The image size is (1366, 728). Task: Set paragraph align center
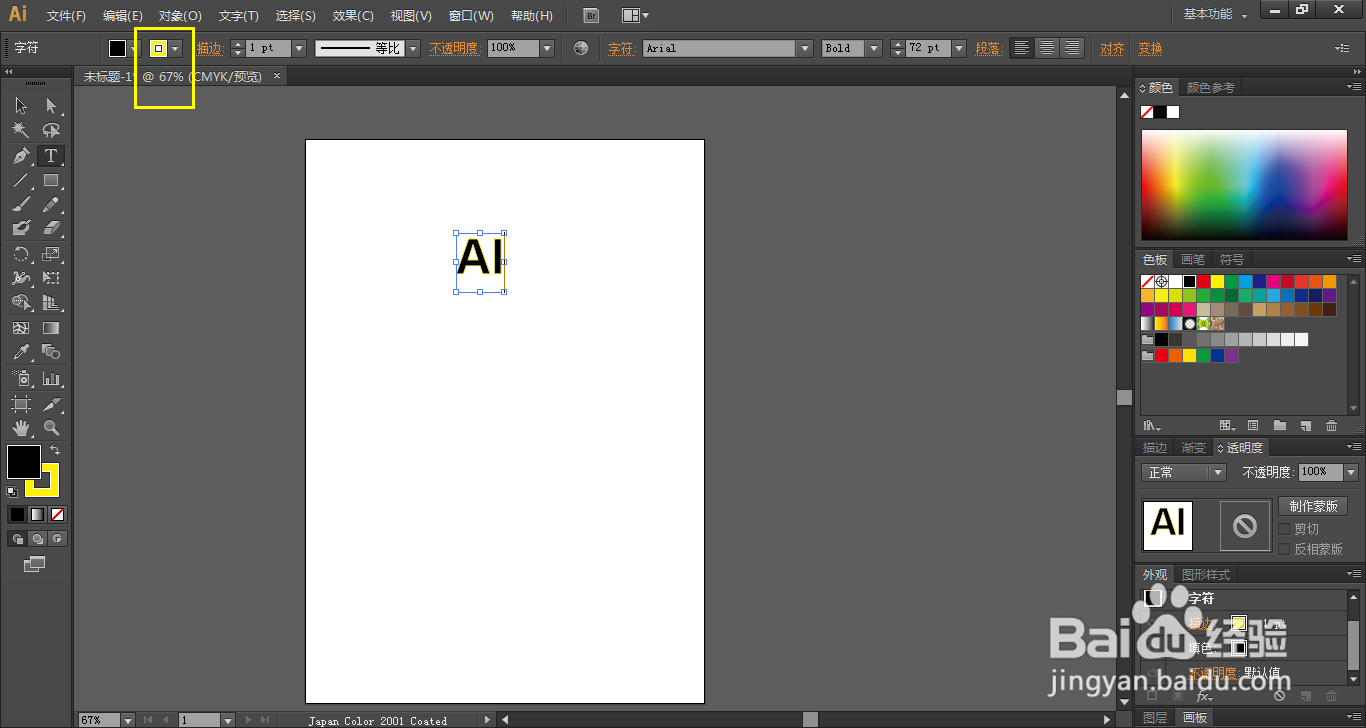click(1046, 48)
